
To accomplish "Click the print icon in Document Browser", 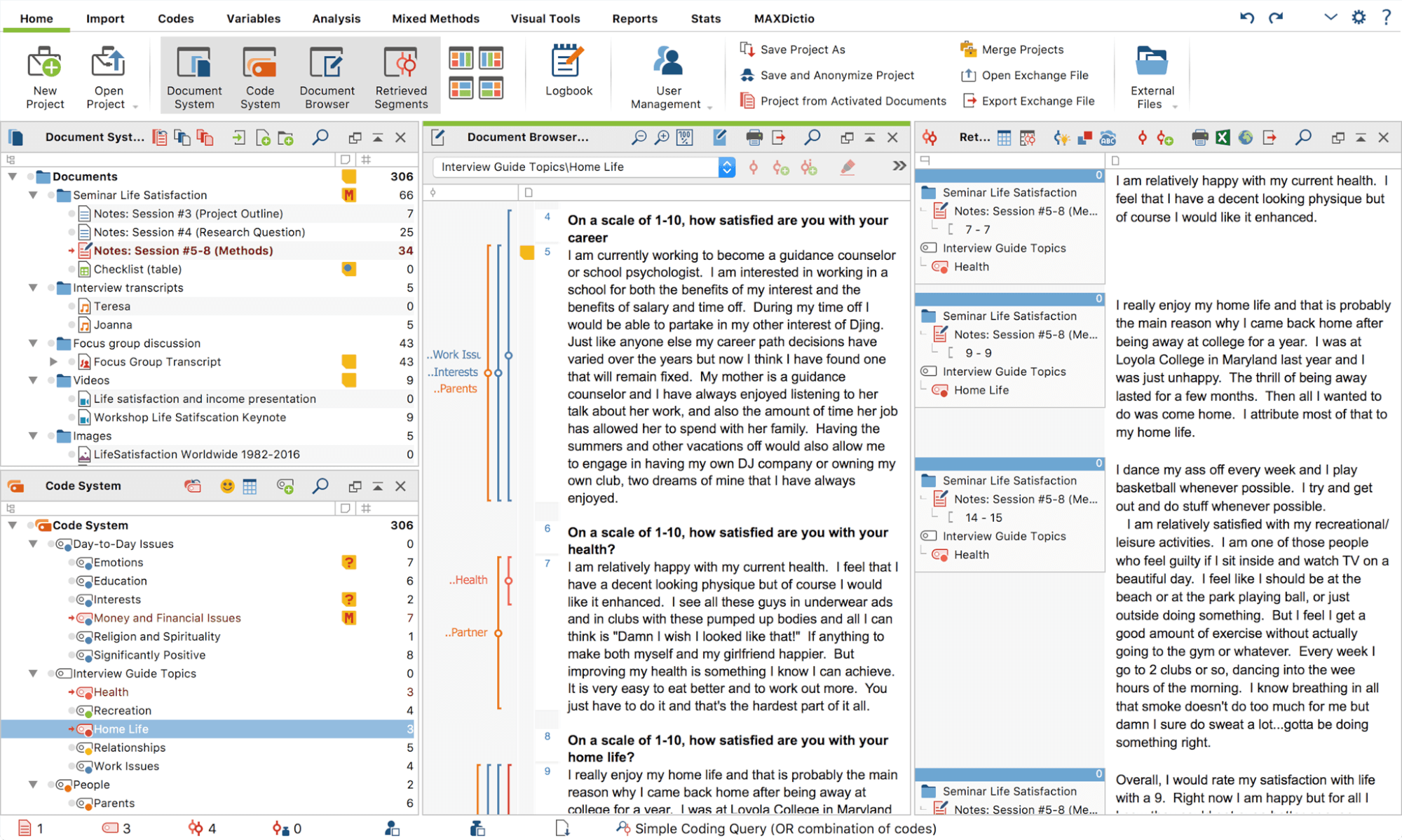I will click(x=754, y=137).
